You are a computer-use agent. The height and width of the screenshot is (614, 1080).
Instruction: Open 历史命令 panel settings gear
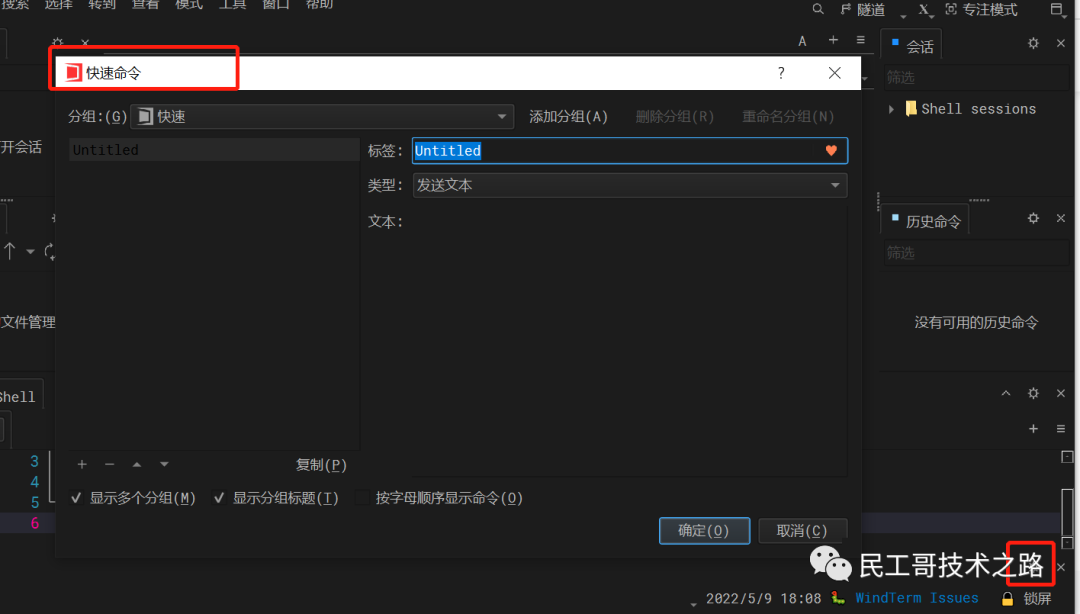(1033, 218)
